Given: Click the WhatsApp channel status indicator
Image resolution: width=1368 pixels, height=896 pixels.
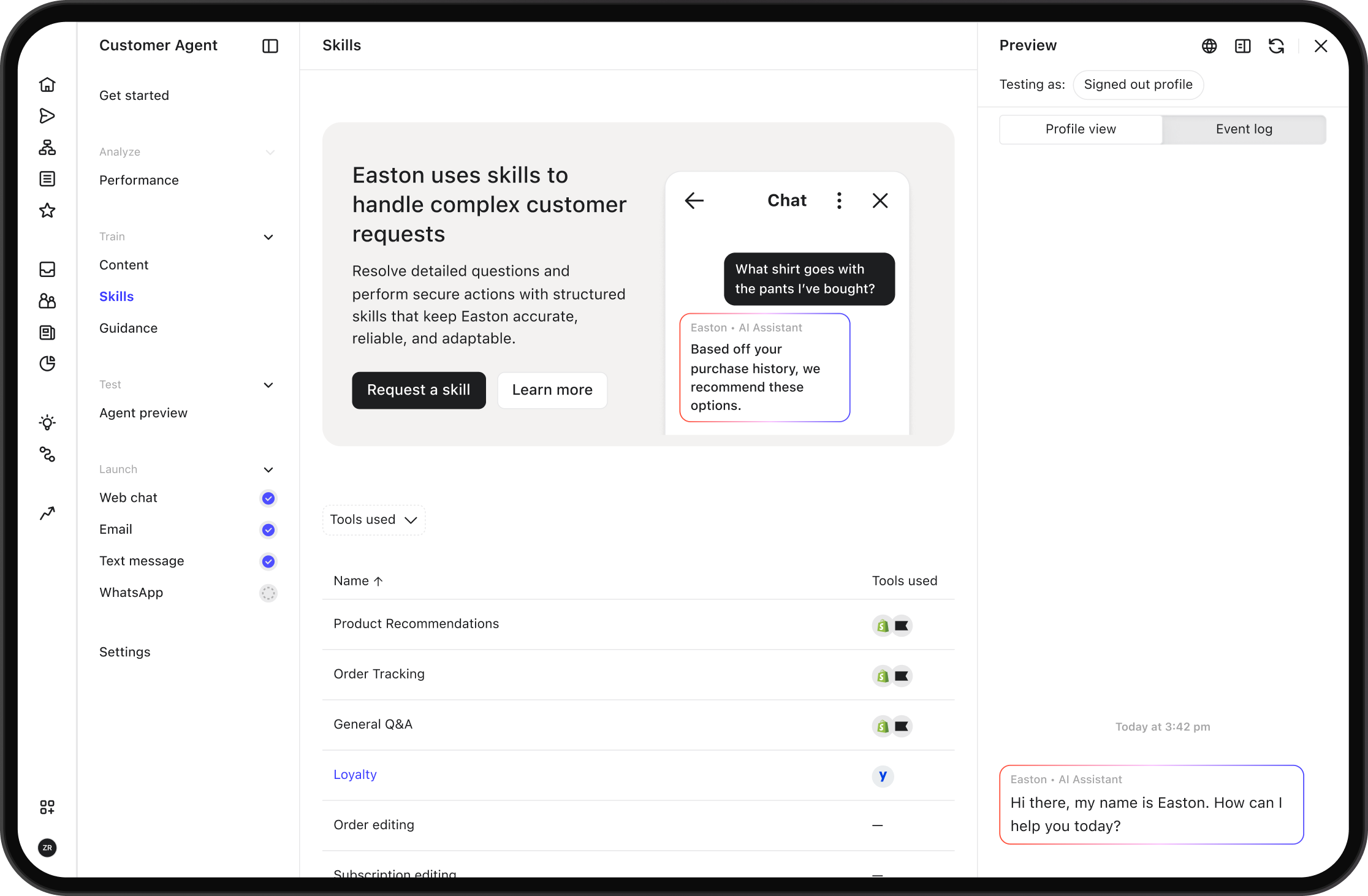Looking at the screenshot, I should [x=268, y=593].
